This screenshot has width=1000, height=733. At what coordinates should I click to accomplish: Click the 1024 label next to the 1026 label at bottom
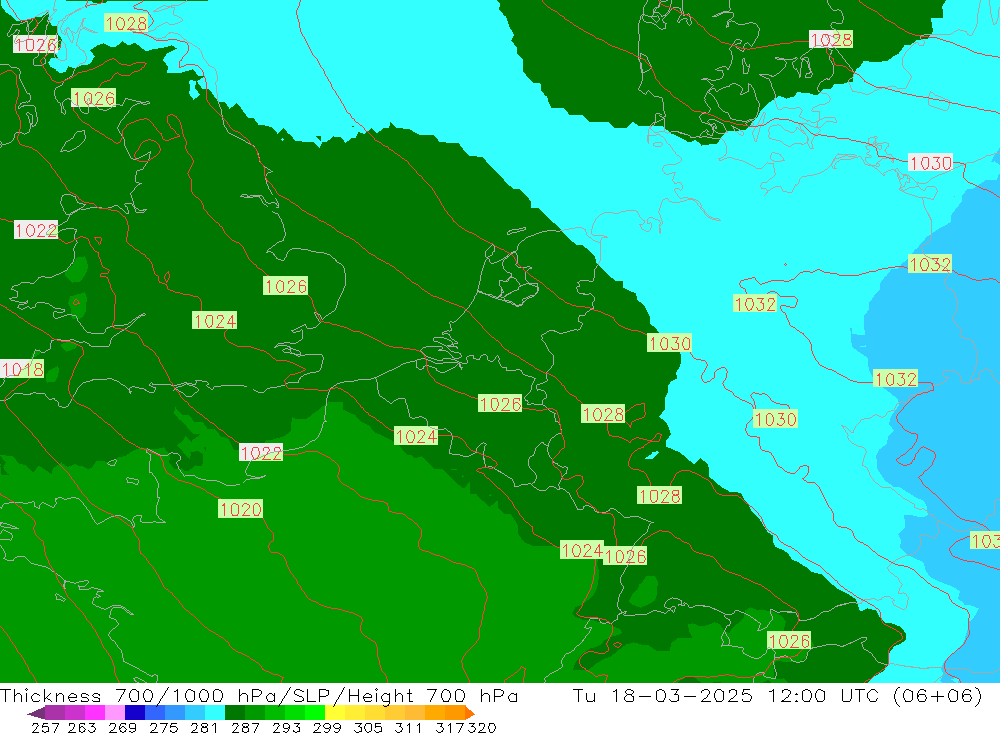pos(582,550)
